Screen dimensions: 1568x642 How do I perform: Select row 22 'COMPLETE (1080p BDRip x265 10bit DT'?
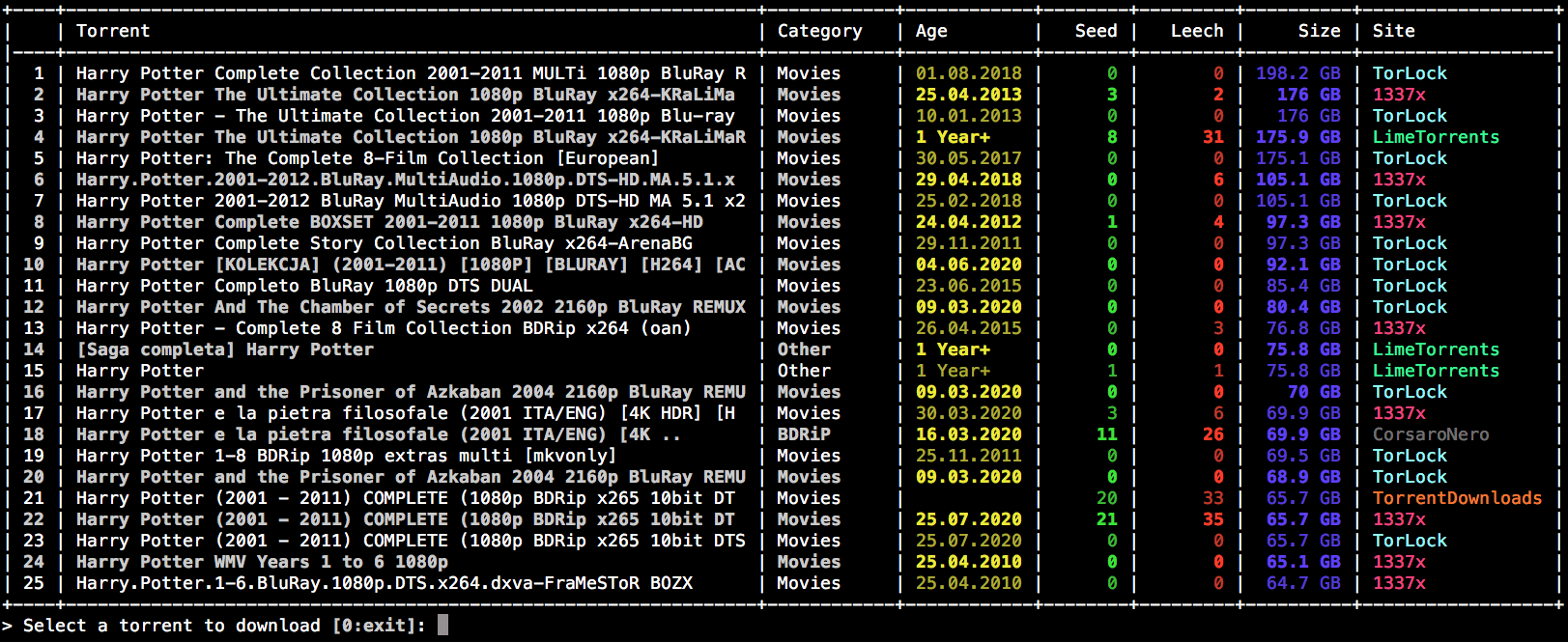406,519
